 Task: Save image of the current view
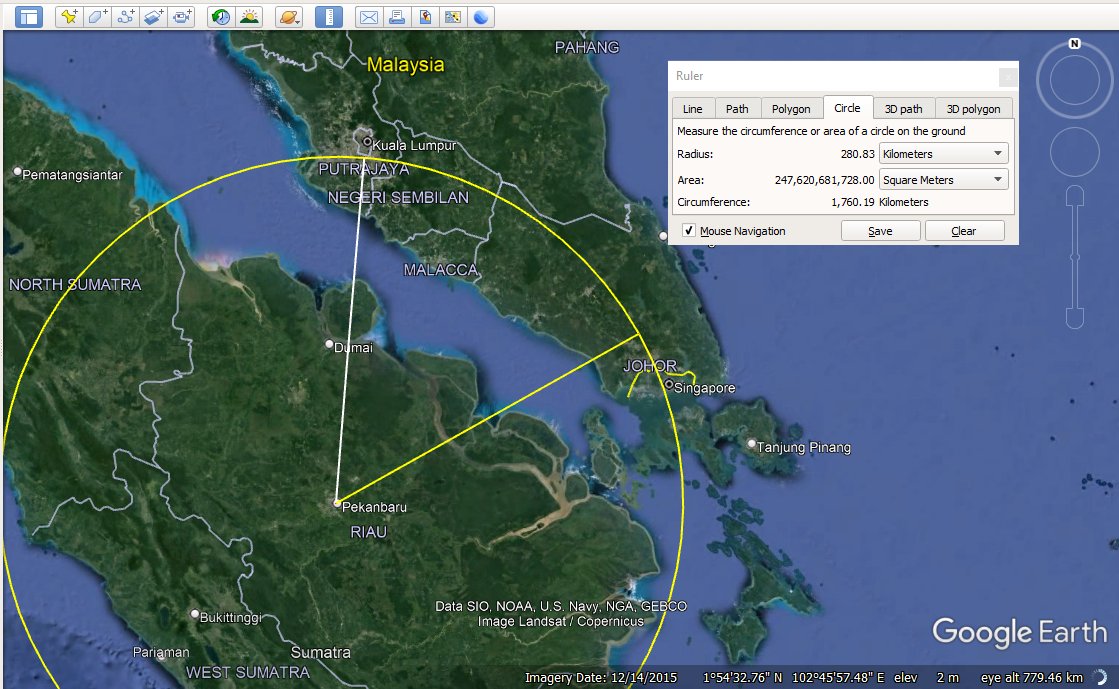(425, 16)
